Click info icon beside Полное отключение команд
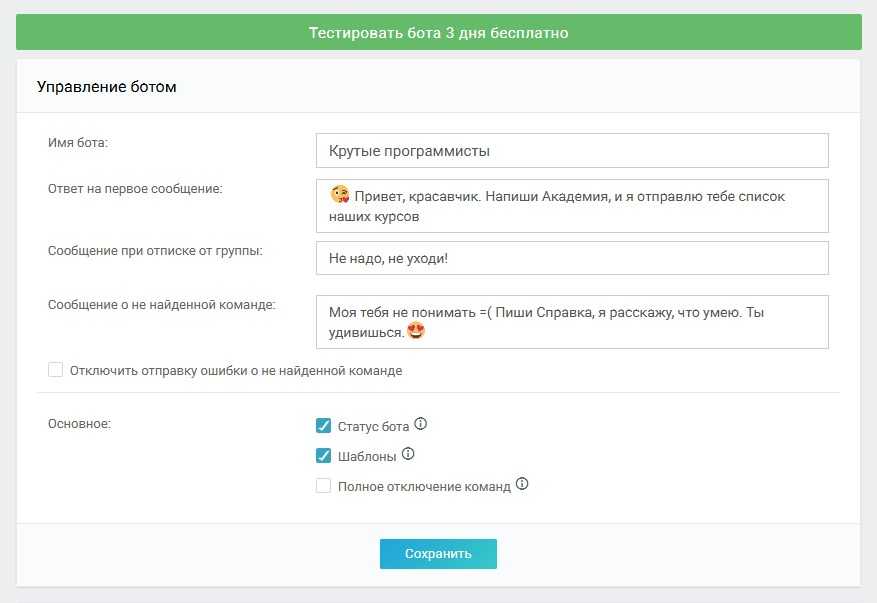Screen dimensions: 877x603 click(x=522, y=485)
